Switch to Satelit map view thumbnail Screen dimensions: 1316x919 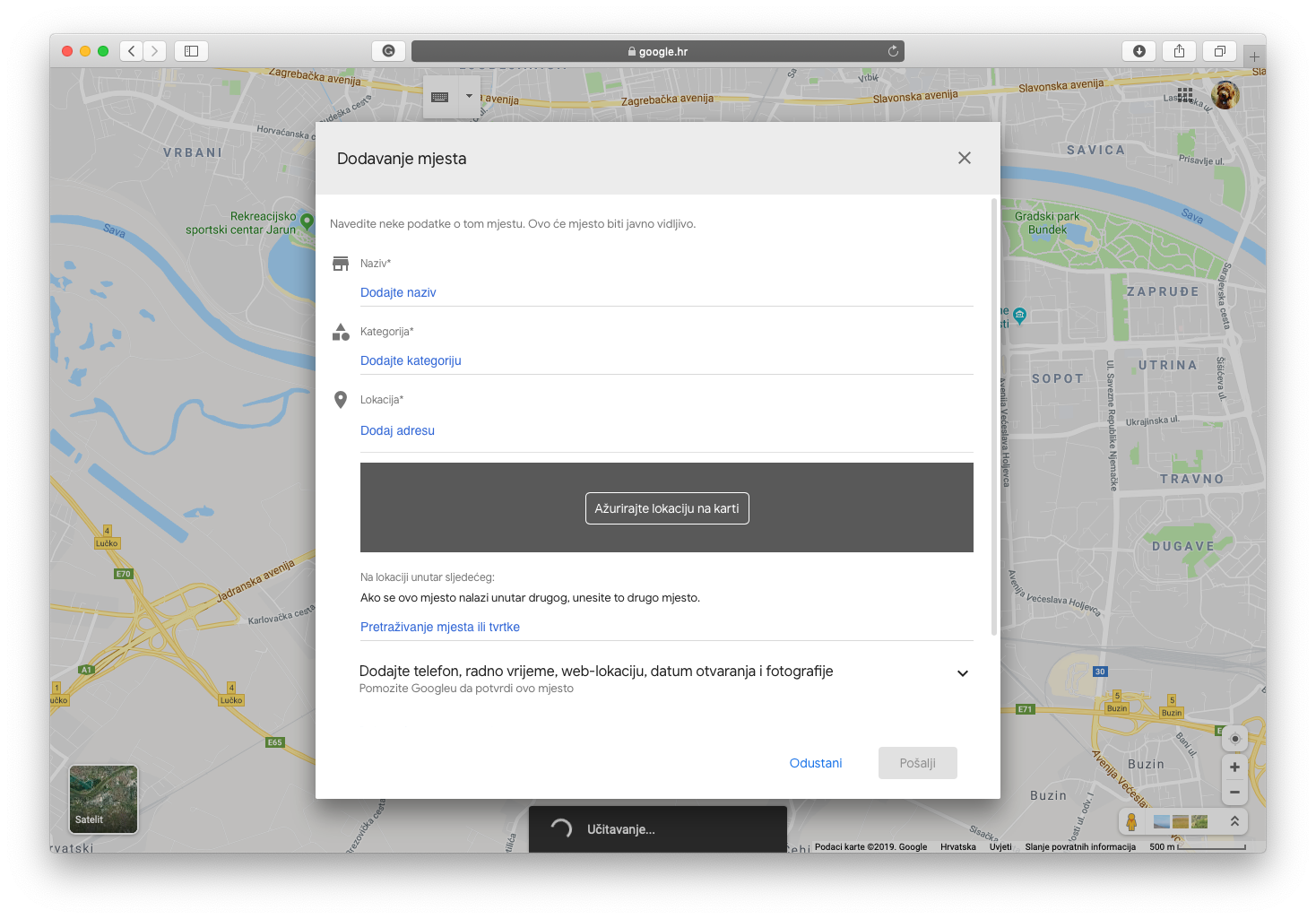click(104, 799)
